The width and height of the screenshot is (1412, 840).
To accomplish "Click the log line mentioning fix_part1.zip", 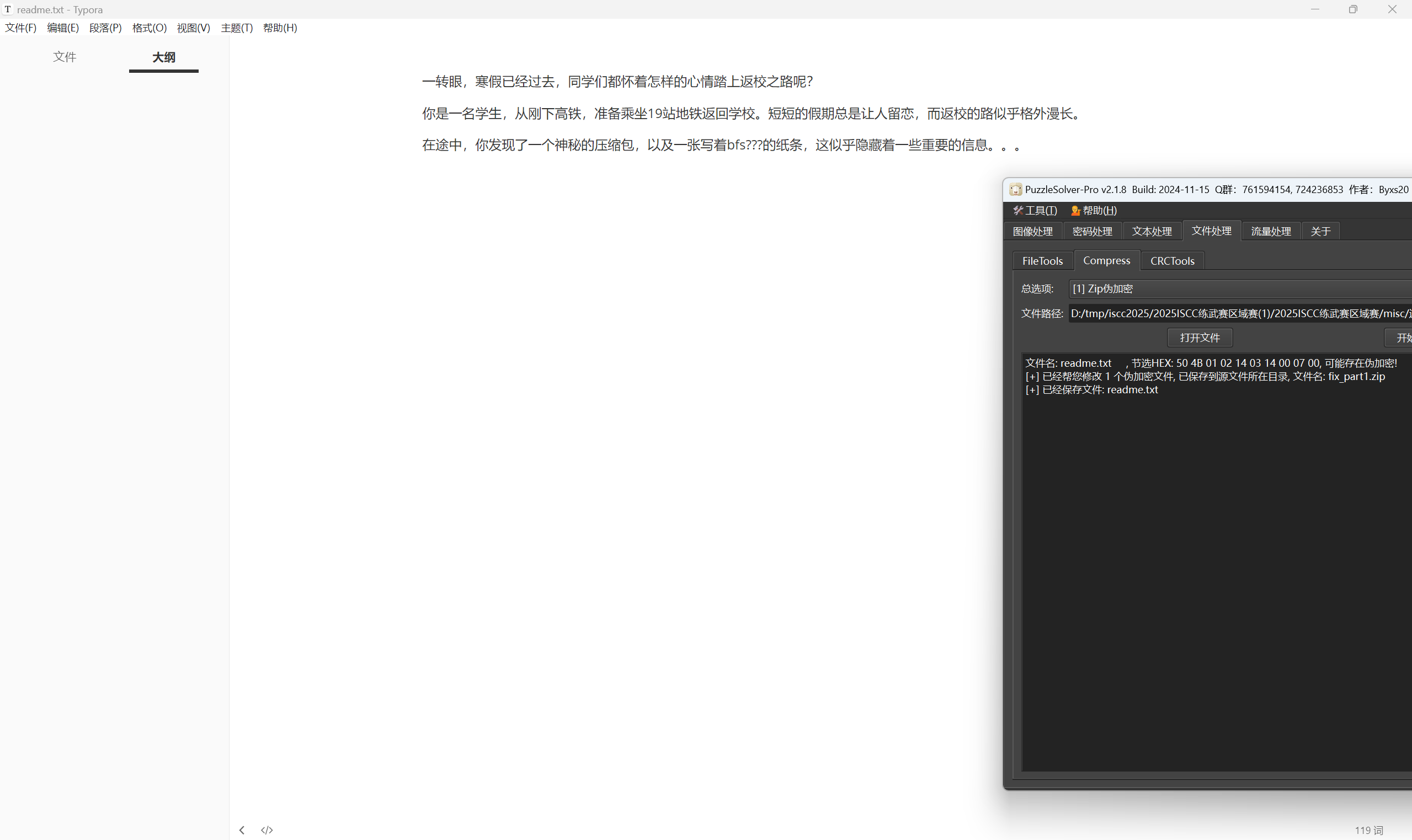I will coord(1205,376).
